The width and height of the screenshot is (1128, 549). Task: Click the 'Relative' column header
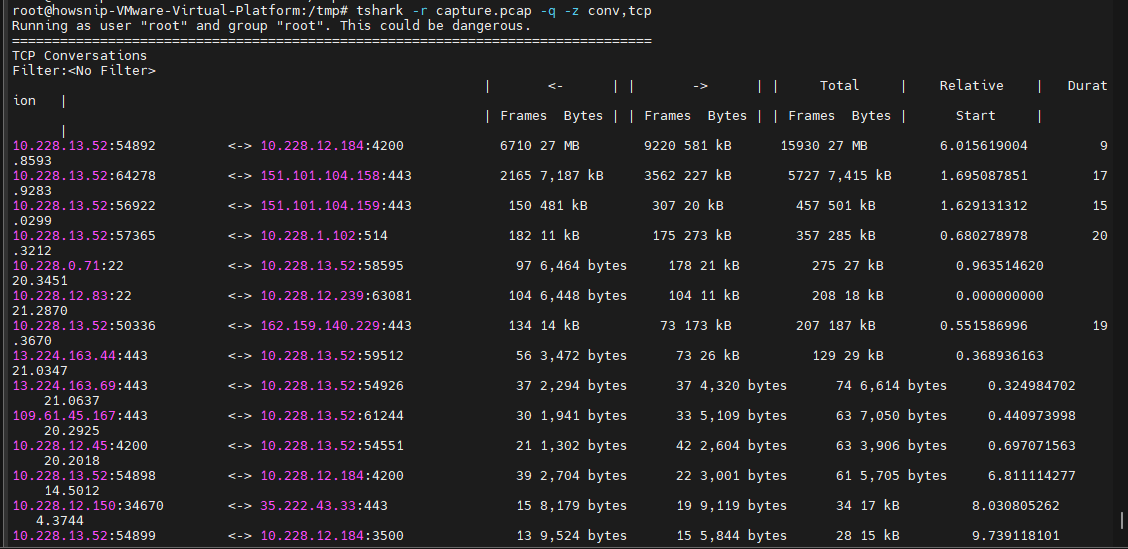pos(971,86)
